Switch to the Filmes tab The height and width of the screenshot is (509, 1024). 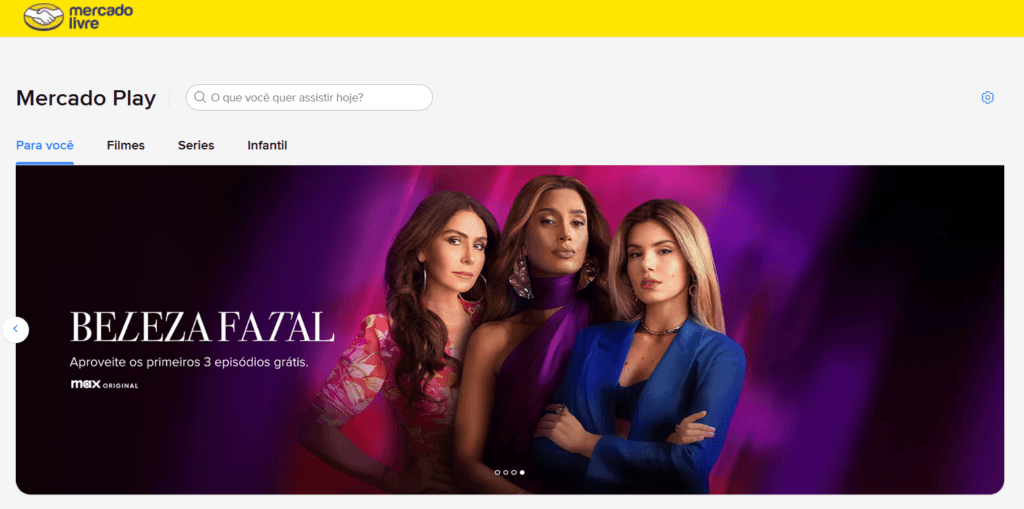[125, 146]
